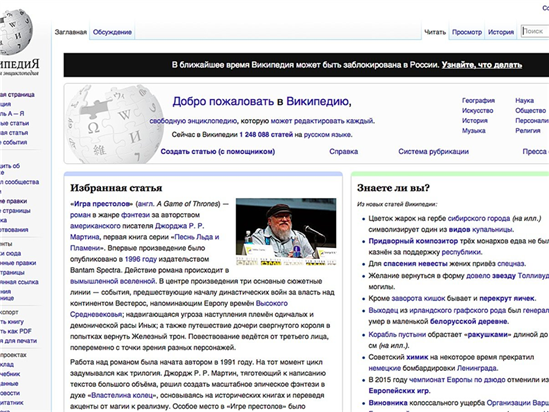
Task: Click the 'роман' link in featured article
Action: [x=80, y=215]
